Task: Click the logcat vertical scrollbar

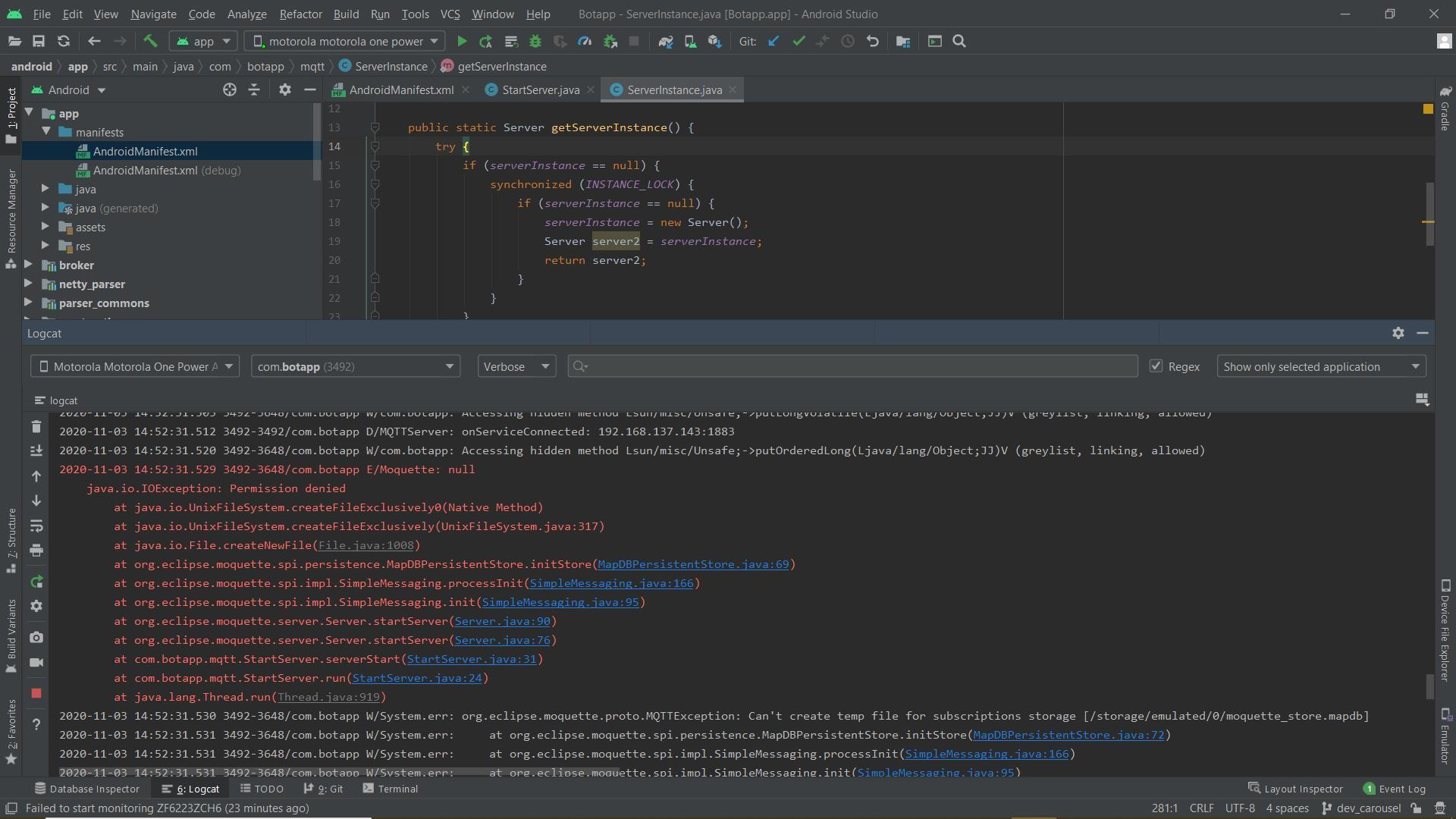Action: (x=1429, y=686)
